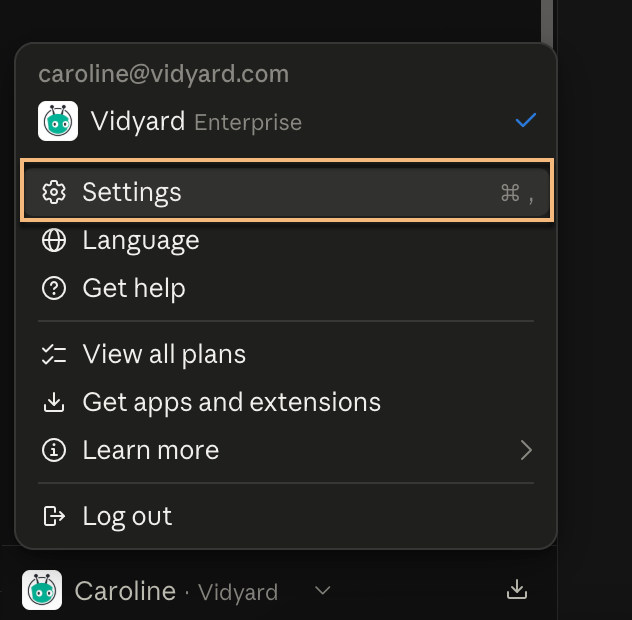Log out of the account

287,516
